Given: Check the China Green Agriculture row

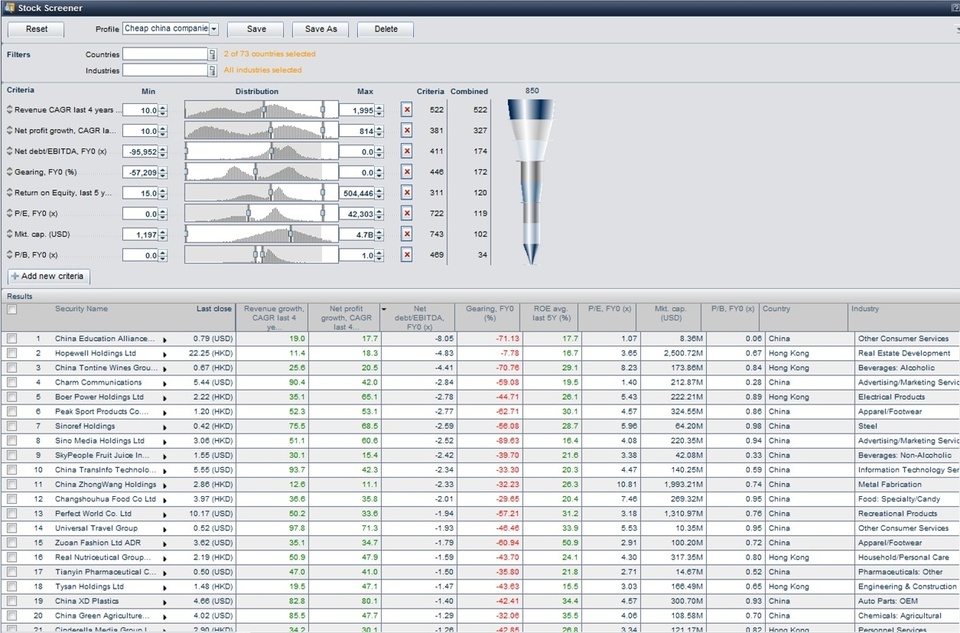Looking at the screenshot, I should click(x=12, y=616).
